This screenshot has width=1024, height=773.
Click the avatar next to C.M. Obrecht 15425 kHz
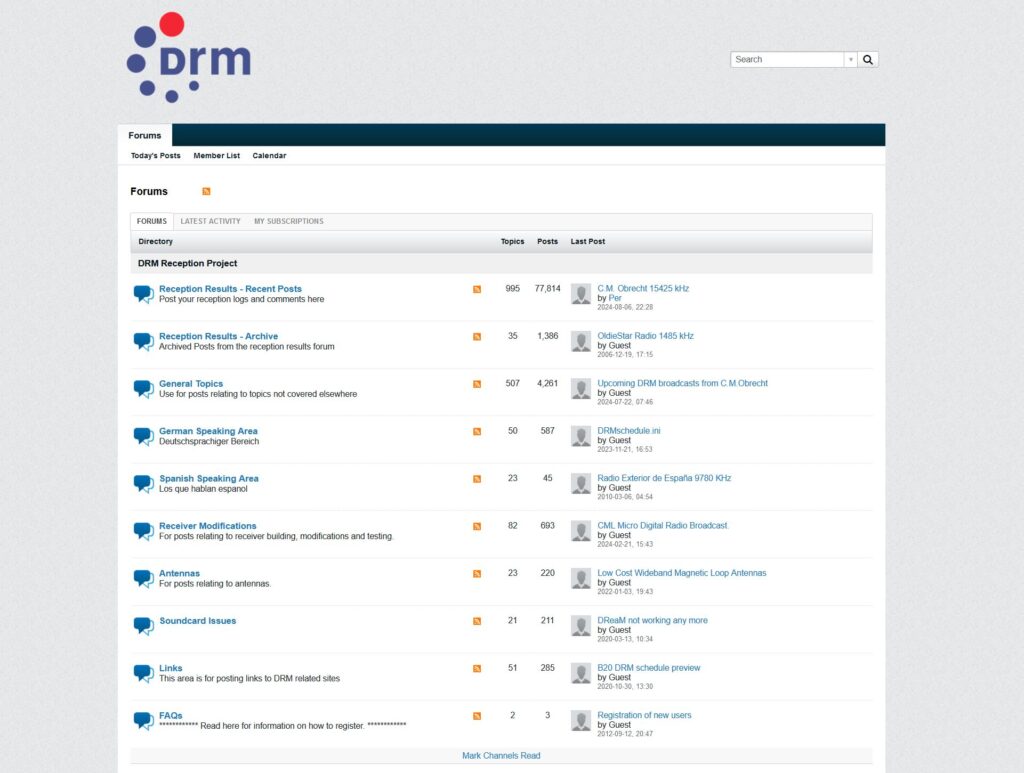(581, 293)
